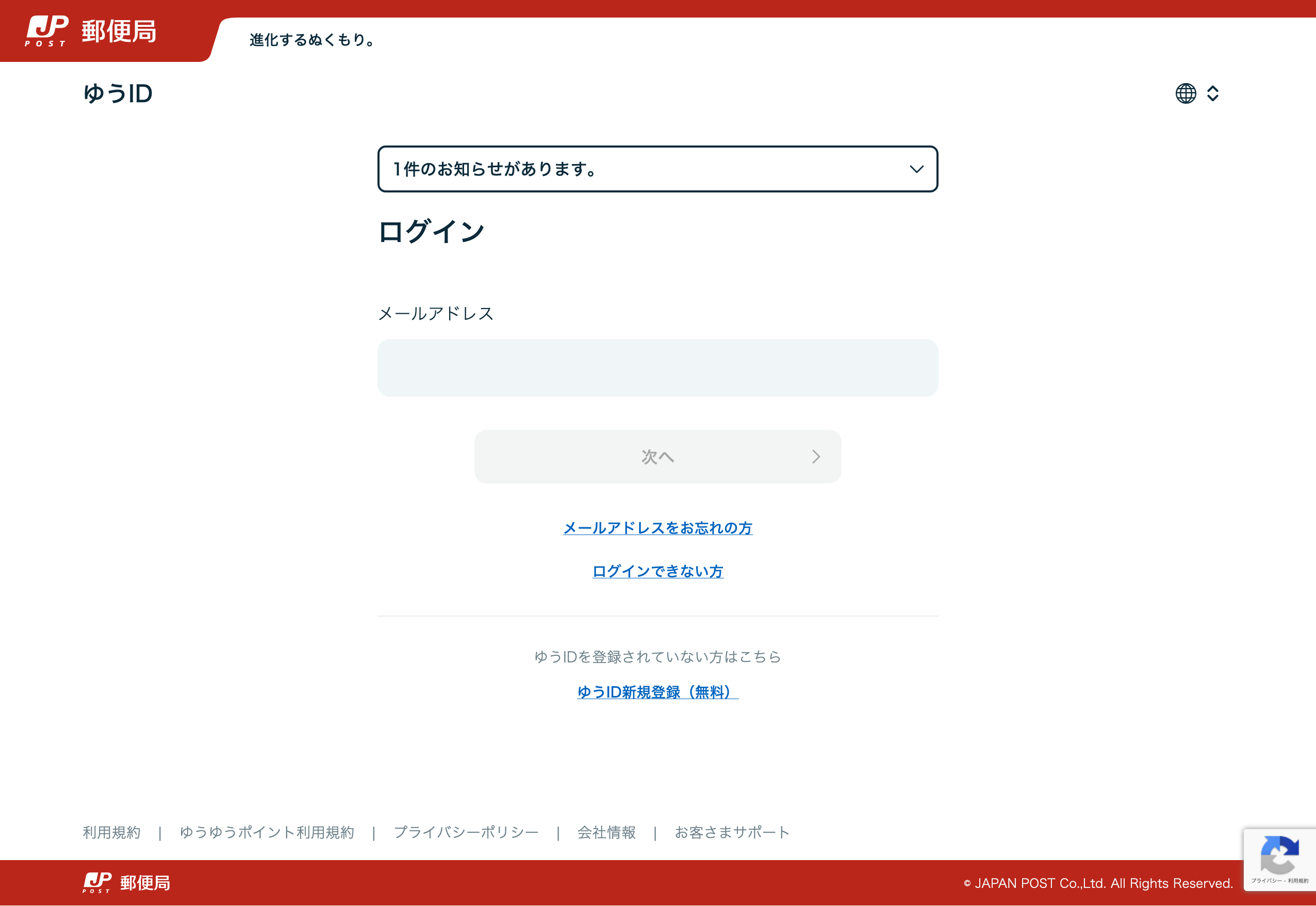Open the 会社情報 footer link

tap(606, 832)
